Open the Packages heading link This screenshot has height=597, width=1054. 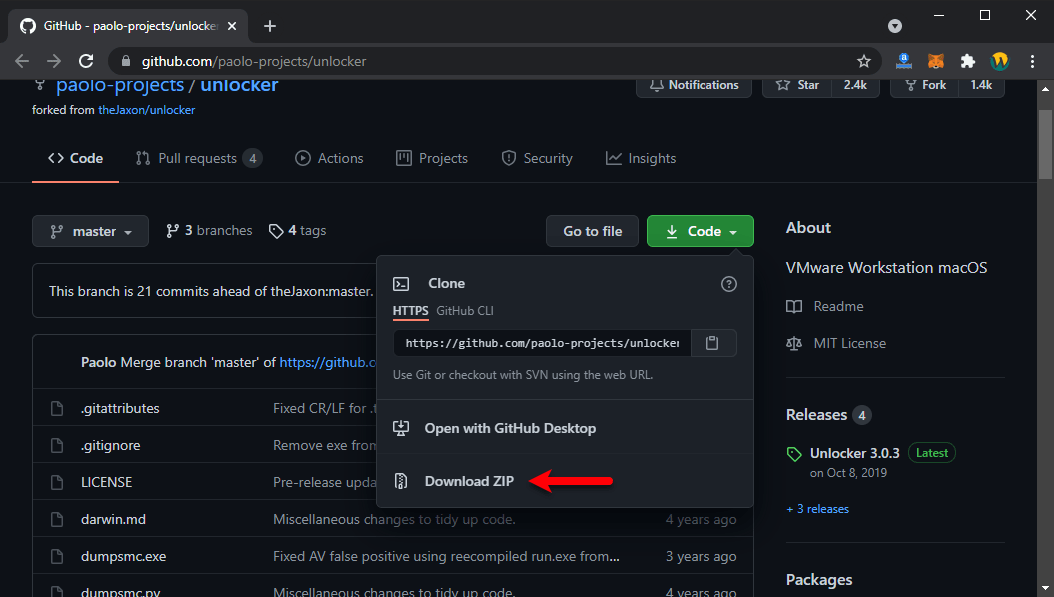(819, 580)
